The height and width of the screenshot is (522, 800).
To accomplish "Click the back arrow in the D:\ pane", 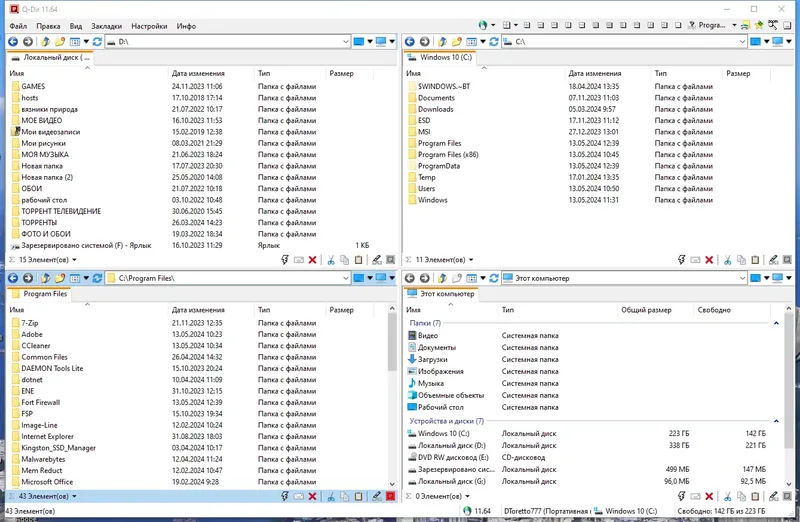I will (x=13, y=41).
